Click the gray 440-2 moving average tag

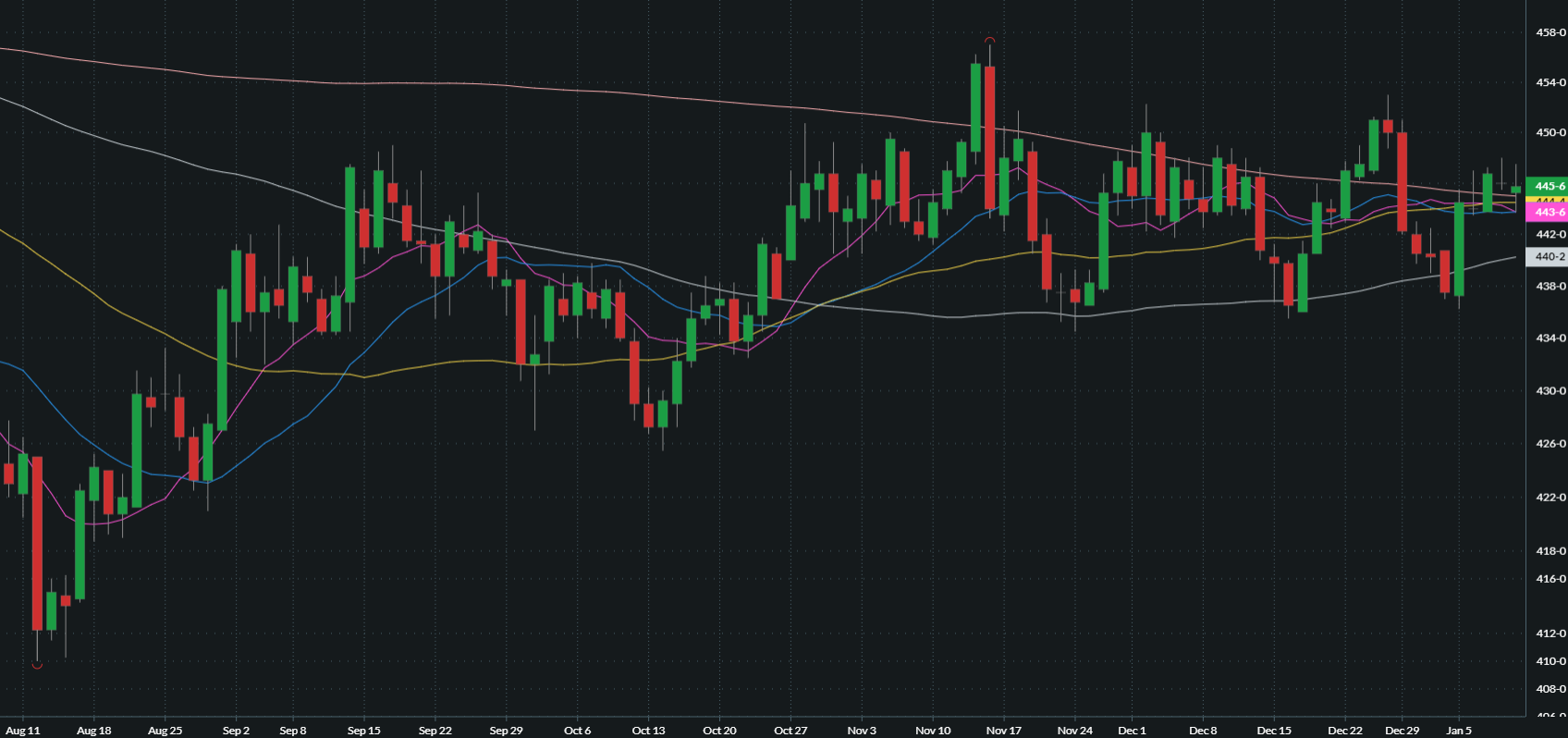(x=1546, y=257)
